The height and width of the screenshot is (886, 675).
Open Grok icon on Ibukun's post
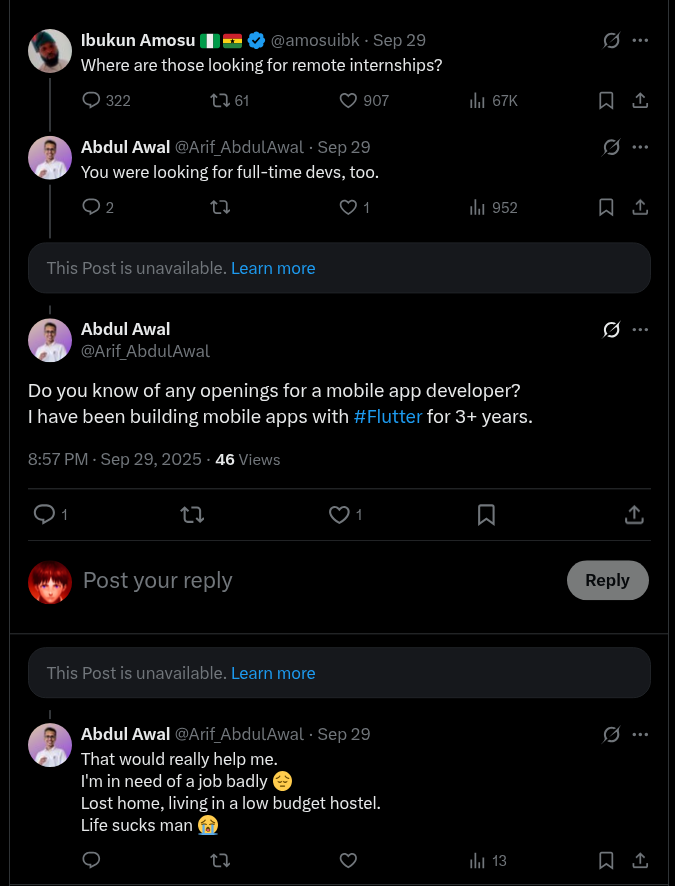click(612, 41)
